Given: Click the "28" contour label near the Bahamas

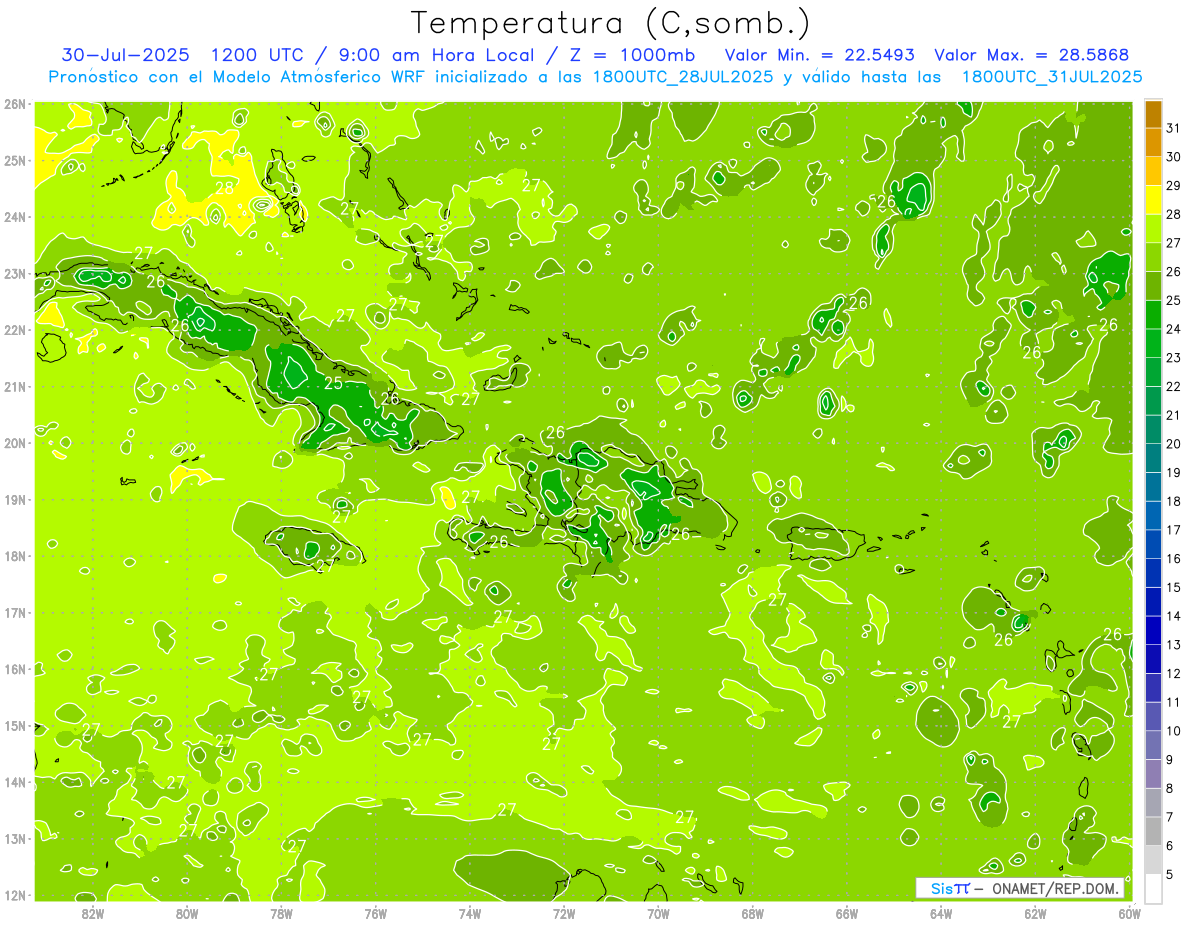Looking at the screenshot, I should (x=224, y=187).
